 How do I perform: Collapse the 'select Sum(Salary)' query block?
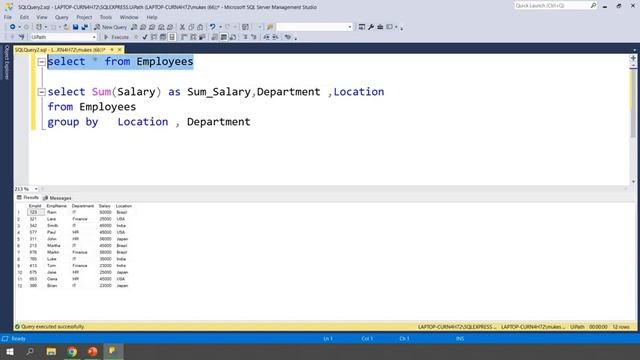41,92
